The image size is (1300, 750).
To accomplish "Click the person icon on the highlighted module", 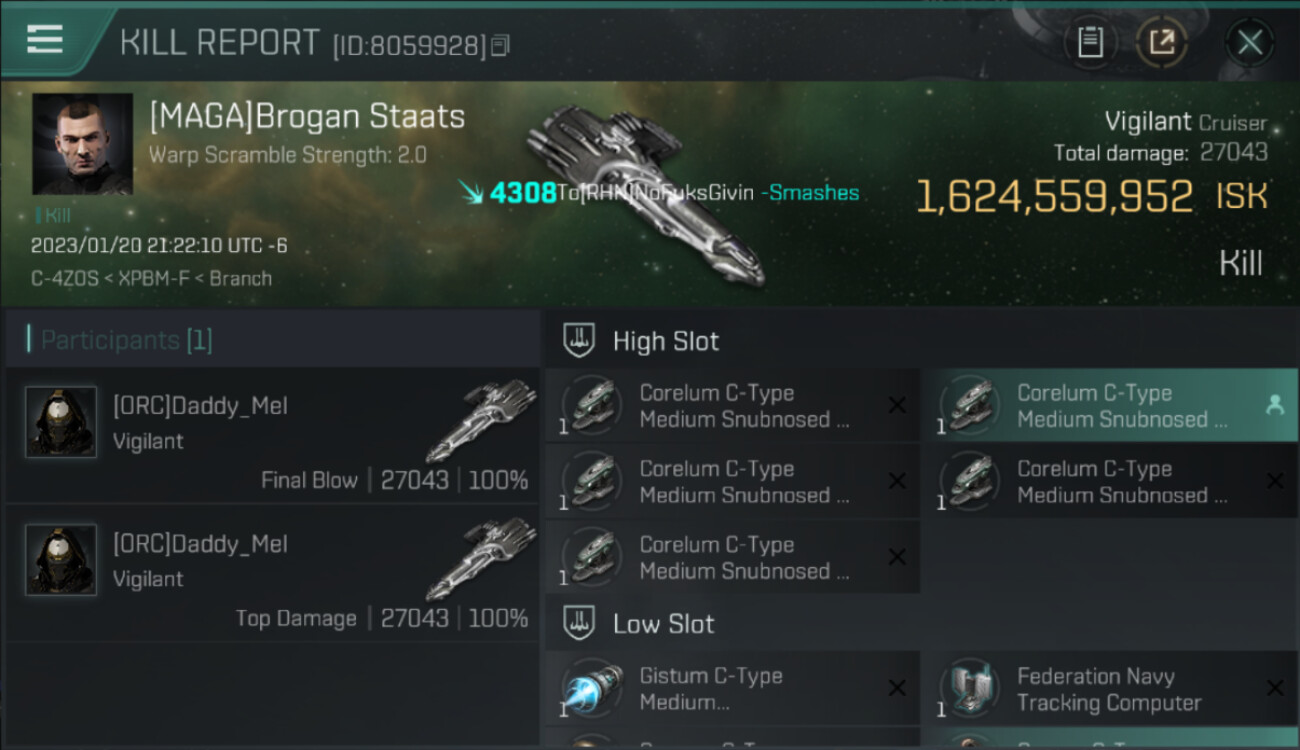I will (x=1274, y=405).
